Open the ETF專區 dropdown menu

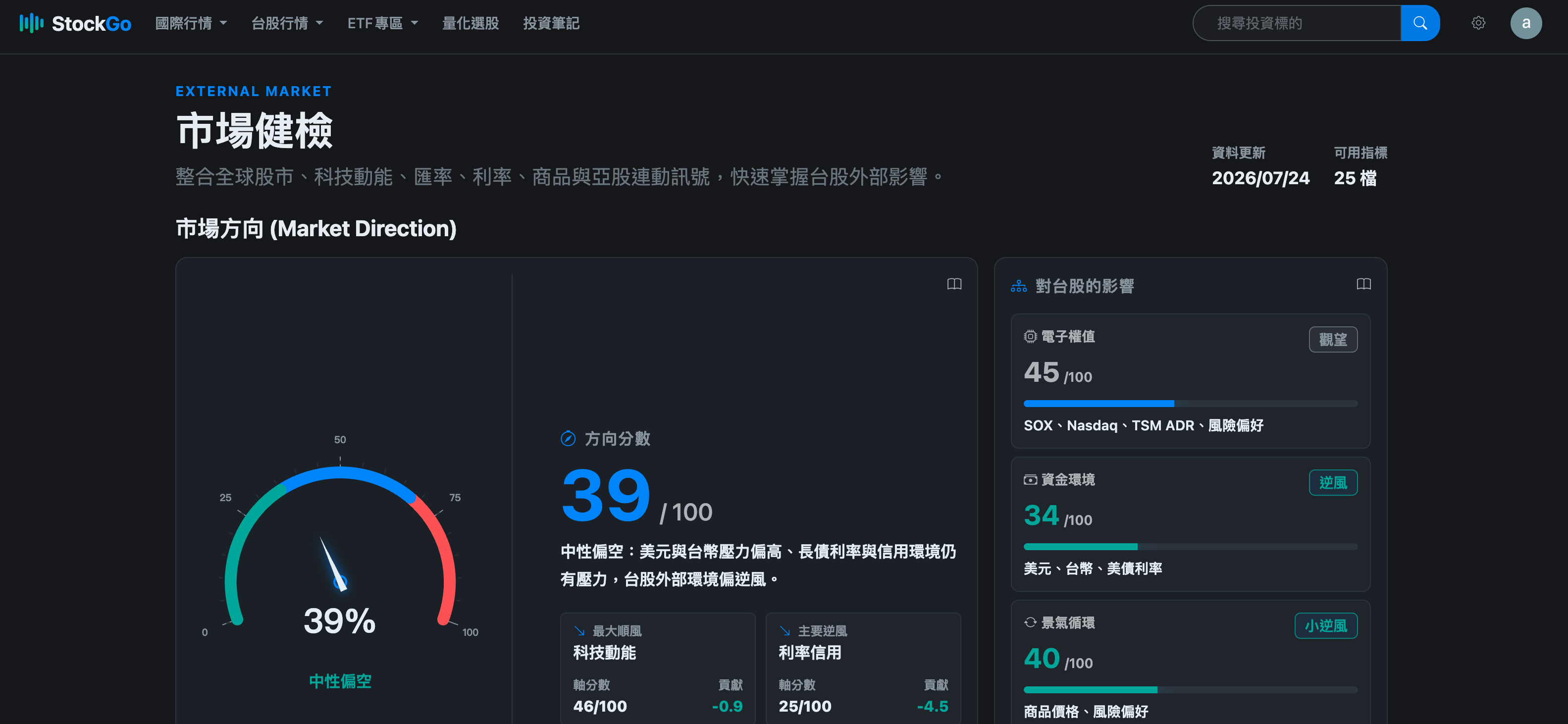tap(382, 23)
